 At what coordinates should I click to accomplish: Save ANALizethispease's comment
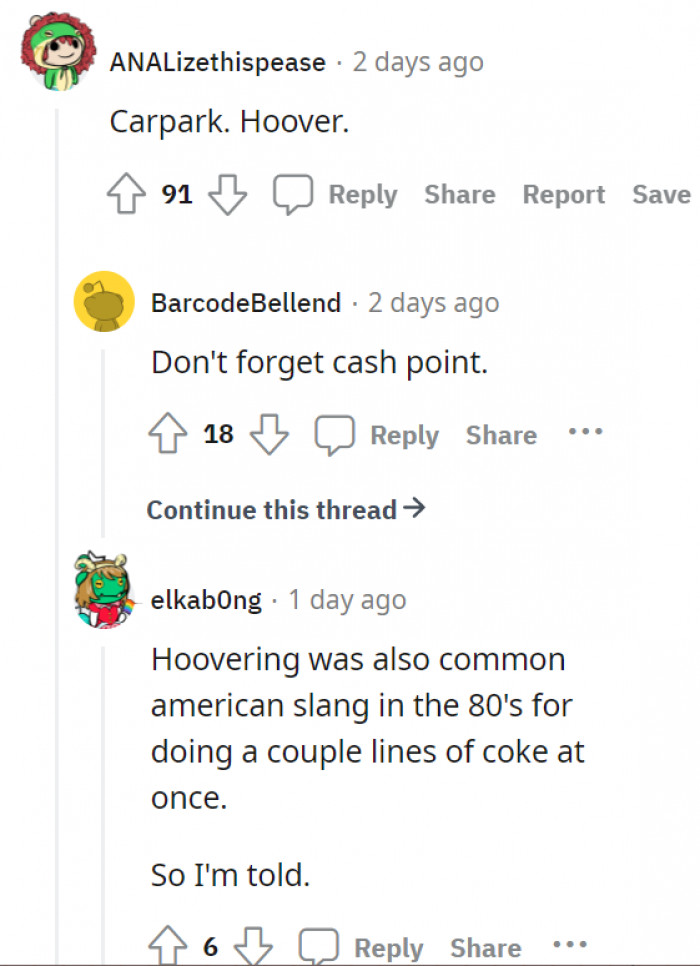pyautogui.click(x=661, y=195)
